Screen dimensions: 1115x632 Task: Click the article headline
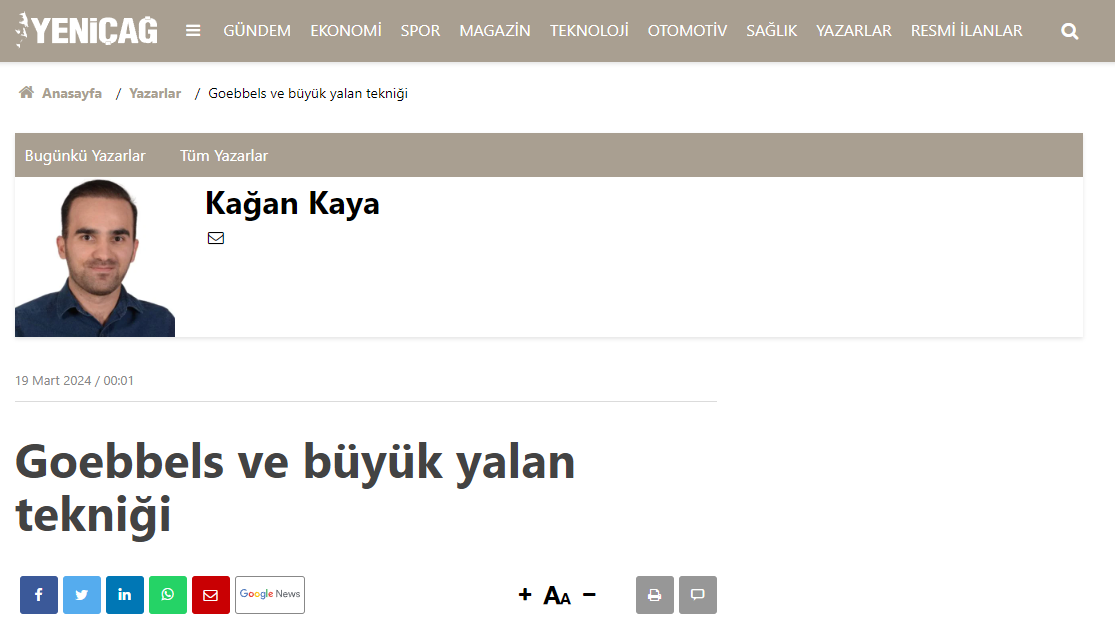tap(295, 488)
